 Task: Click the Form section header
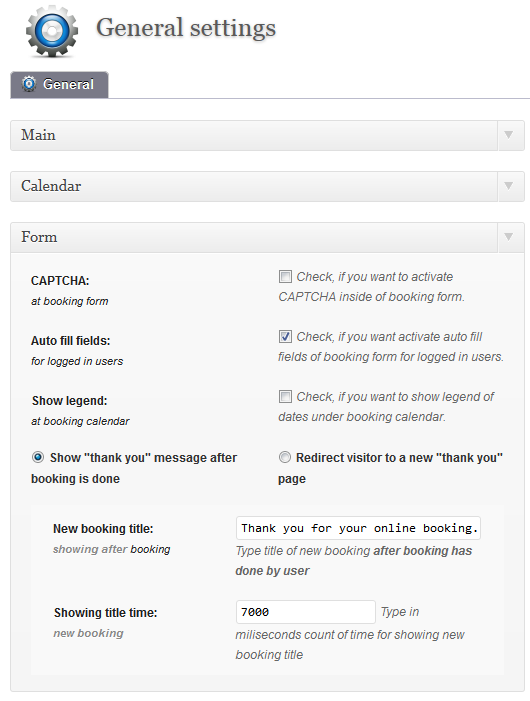coord(254,237)
